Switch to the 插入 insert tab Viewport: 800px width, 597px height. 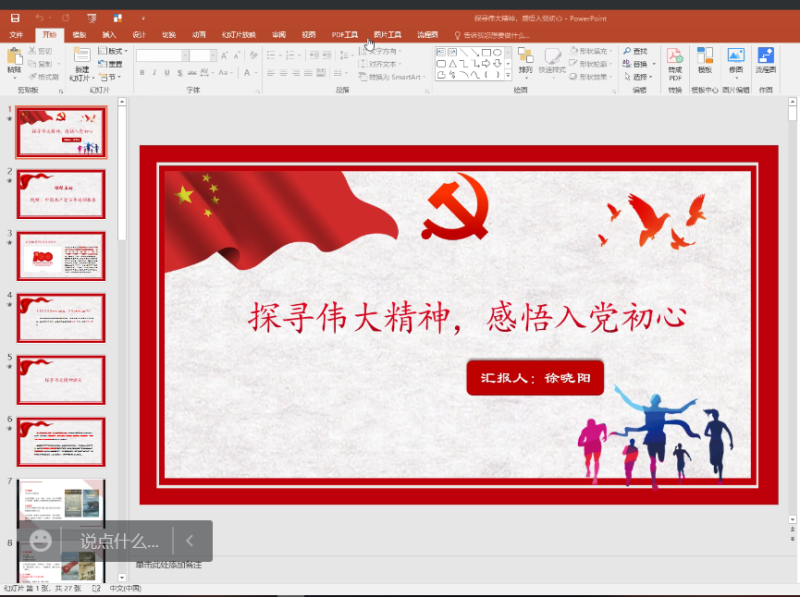109,35
